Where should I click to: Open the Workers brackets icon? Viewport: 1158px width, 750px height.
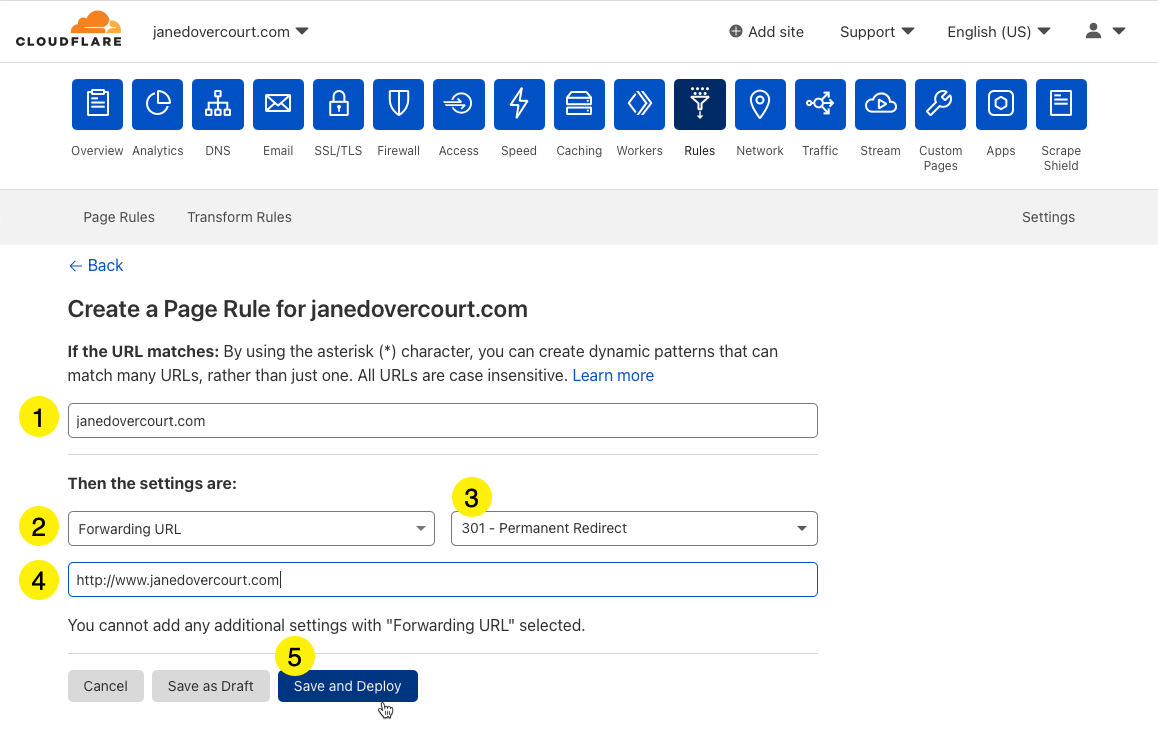(x=640, y=104)
